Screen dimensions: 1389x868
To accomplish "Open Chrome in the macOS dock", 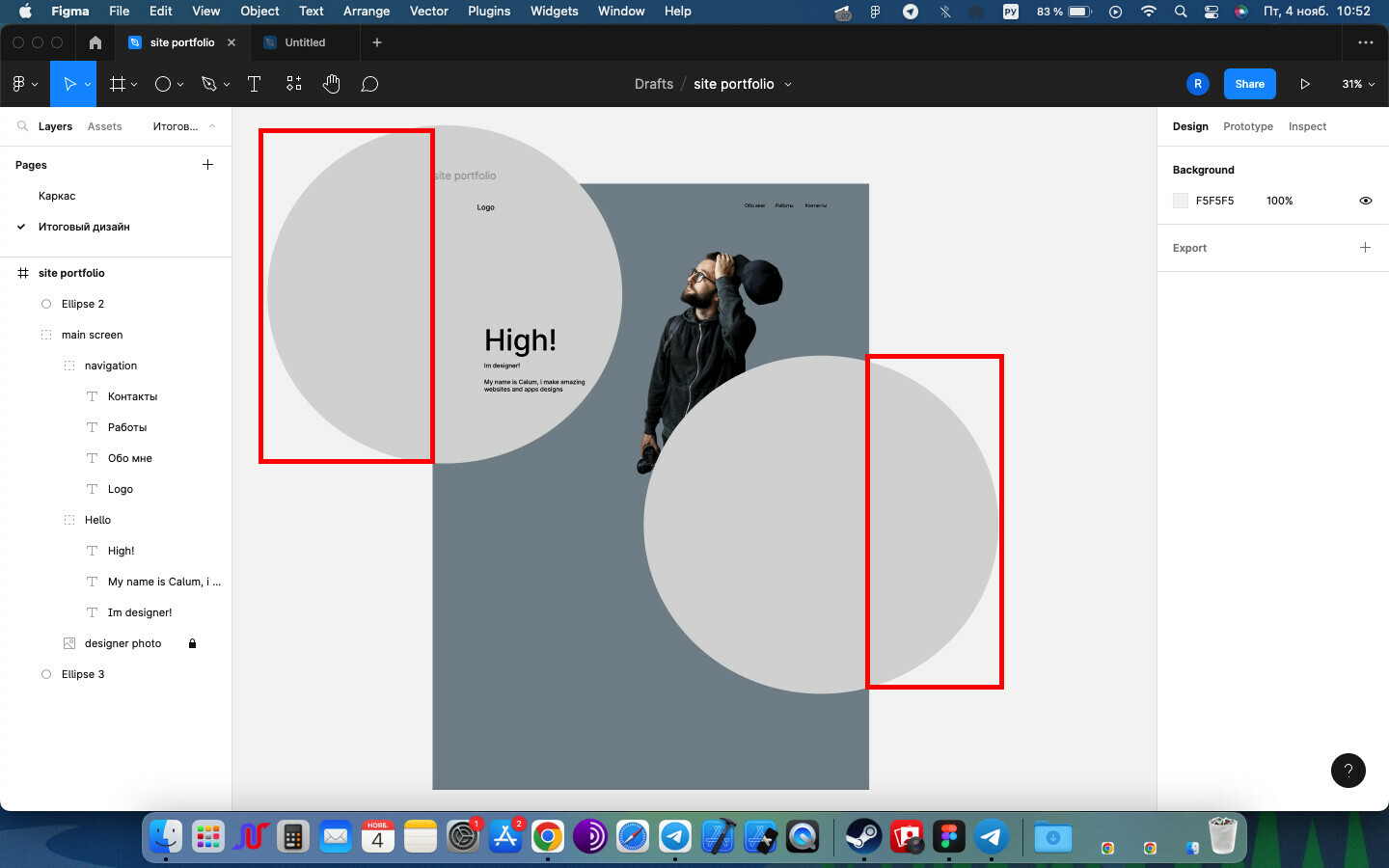I will coord(548,836).
